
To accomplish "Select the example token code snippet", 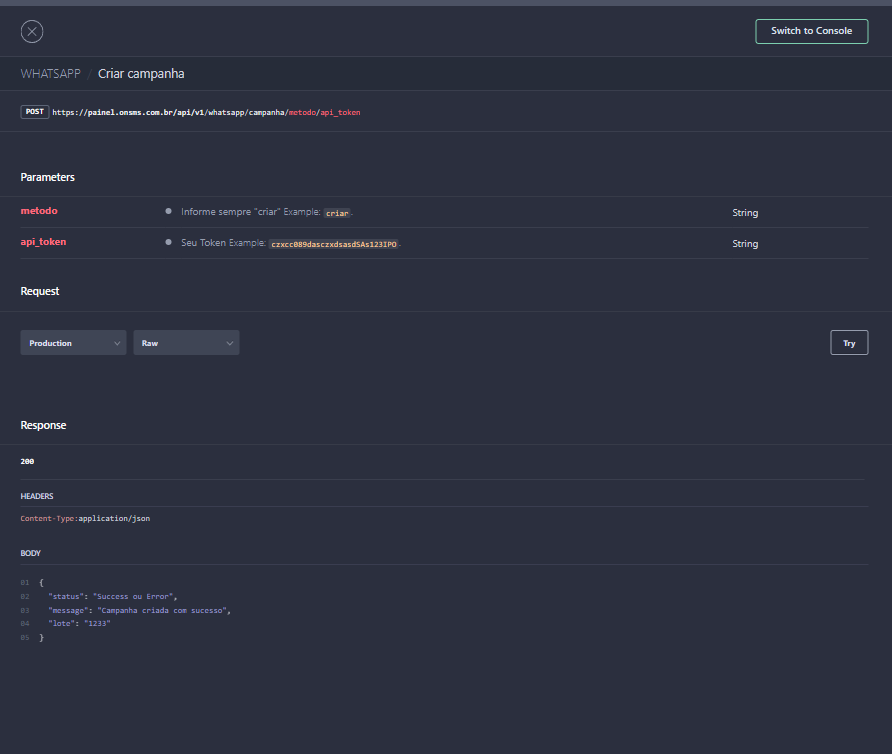I will click(334, 244).
